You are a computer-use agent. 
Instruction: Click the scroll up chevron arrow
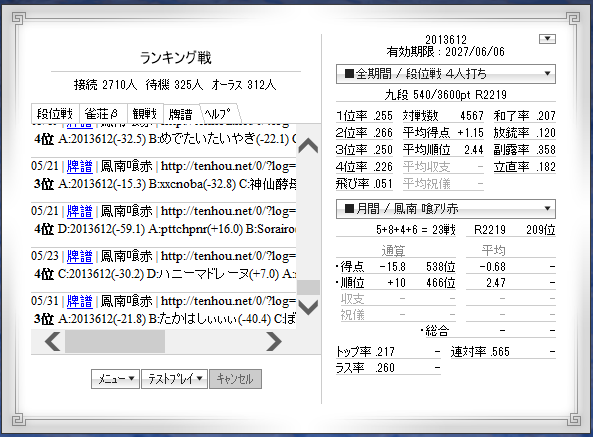coord(308,146)
